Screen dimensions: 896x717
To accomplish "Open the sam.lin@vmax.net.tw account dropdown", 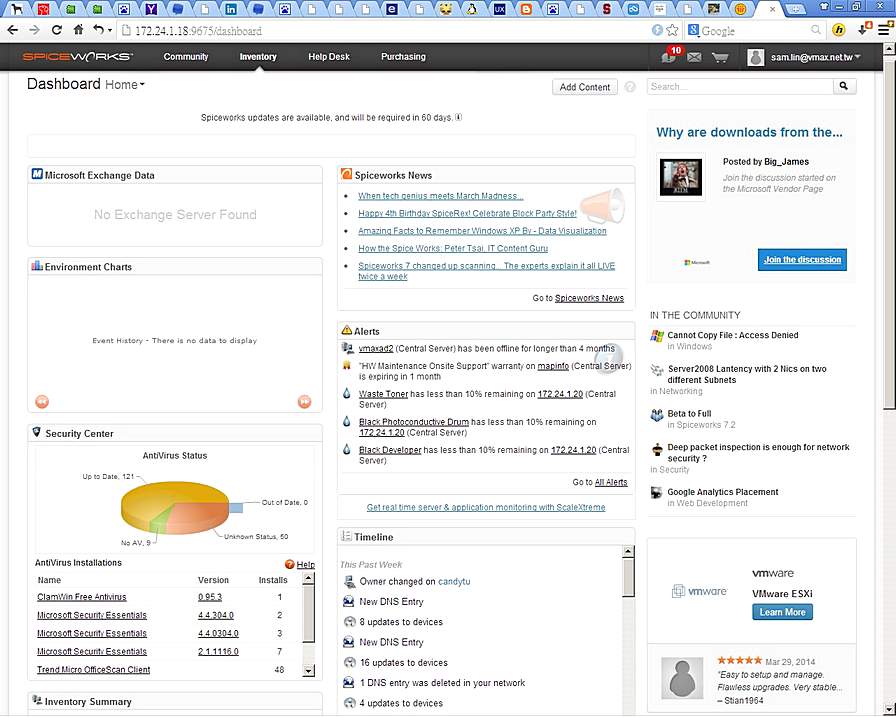I will pos(815,57).
